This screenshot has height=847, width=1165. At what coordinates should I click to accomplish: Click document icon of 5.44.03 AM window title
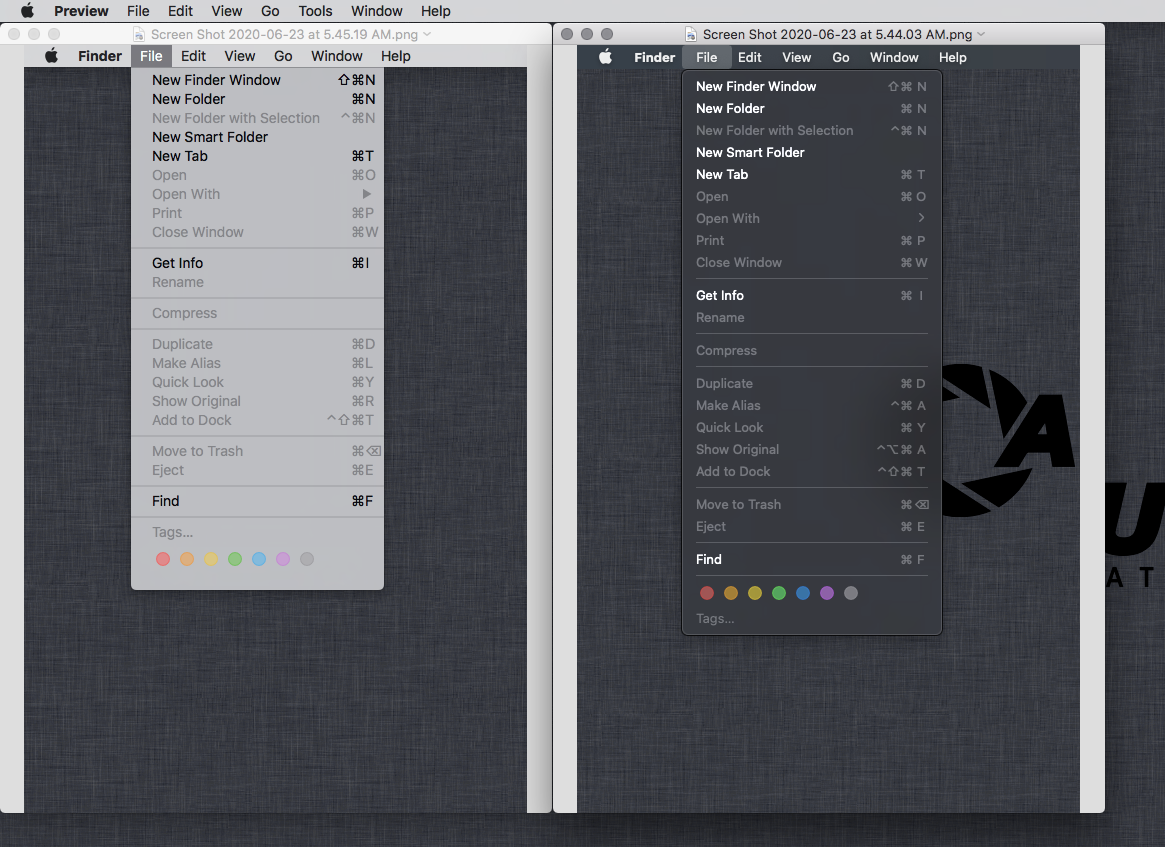click(x=691, y=34)
